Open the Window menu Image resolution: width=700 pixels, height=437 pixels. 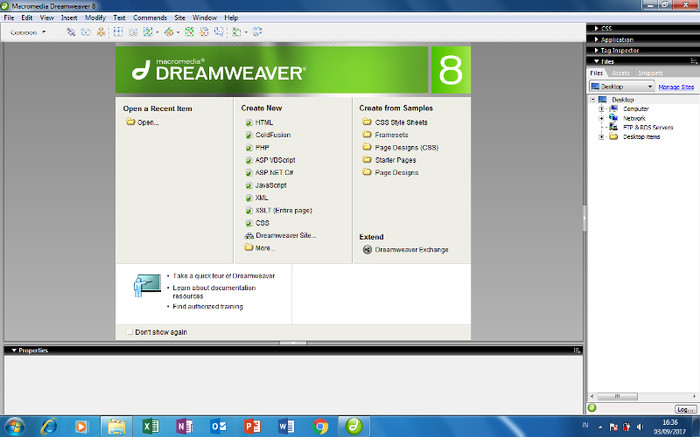pyautogui.click(x=204, y=18)
